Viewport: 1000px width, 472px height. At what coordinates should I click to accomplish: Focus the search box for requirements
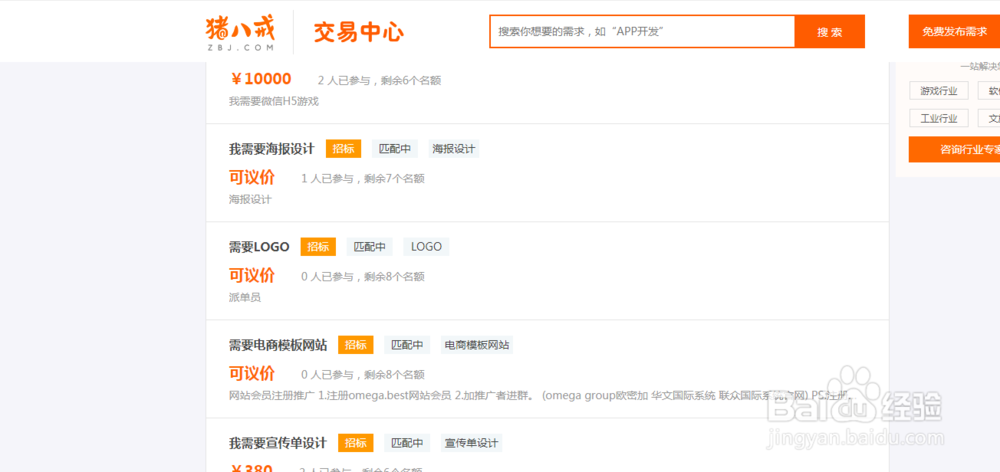[x=642, y=31]
